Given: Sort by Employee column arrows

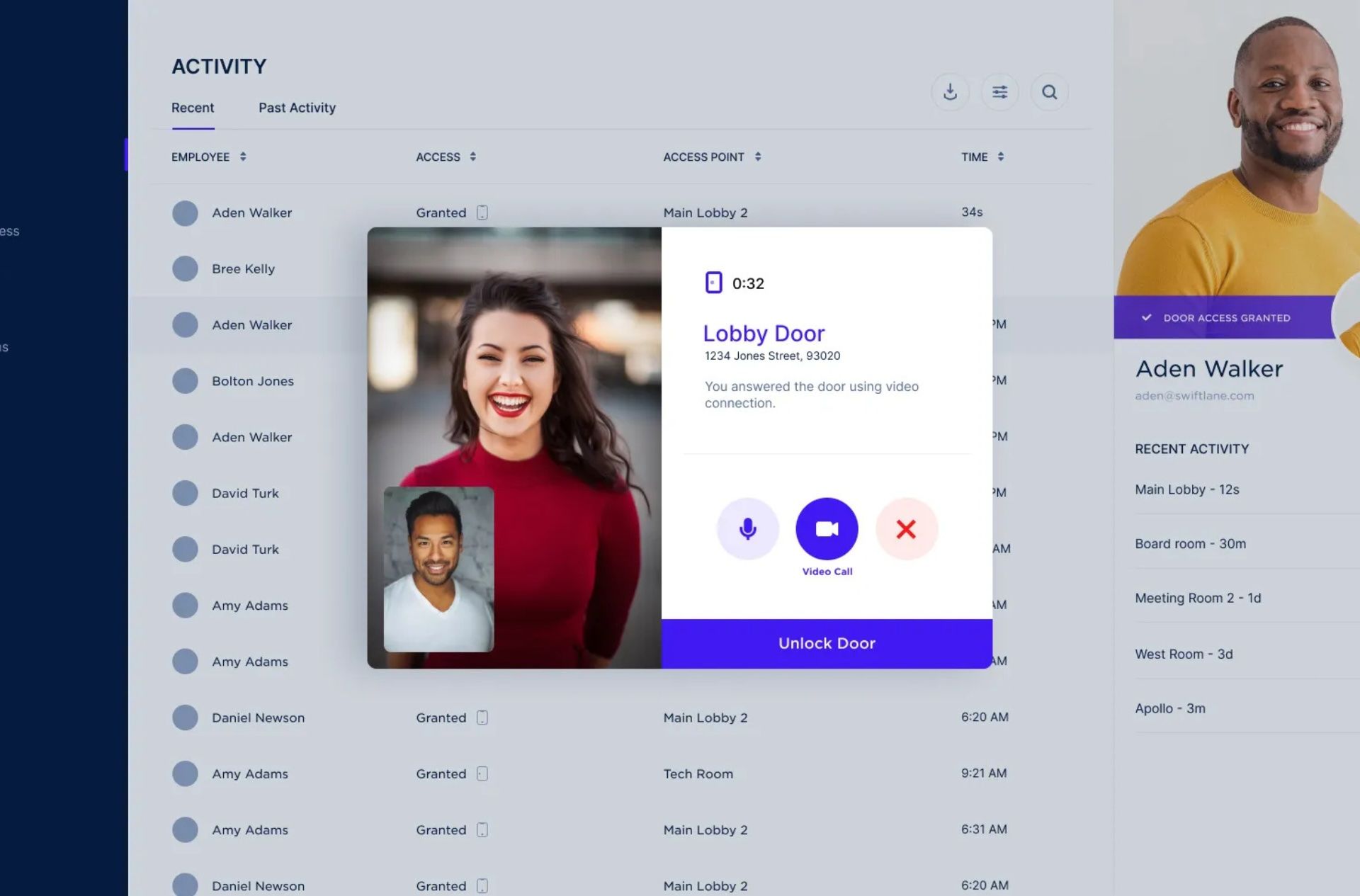Looking at the screenshot, I should click(243, 157).
